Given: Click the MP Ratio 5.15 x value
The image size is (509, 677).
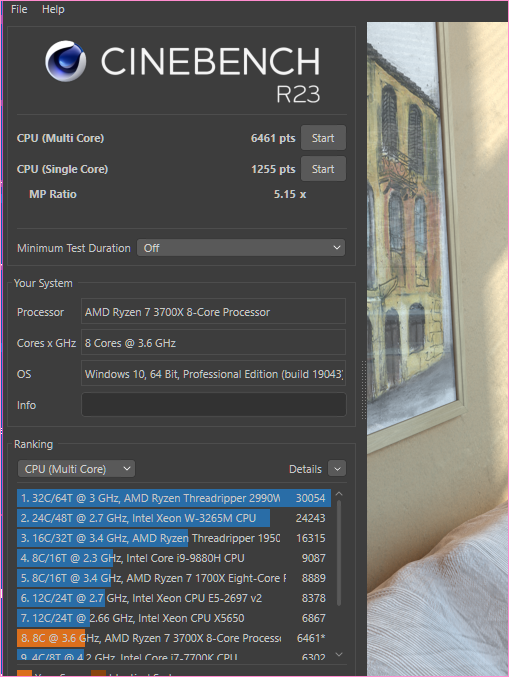Looking at the screenshot, I should 290,194.
